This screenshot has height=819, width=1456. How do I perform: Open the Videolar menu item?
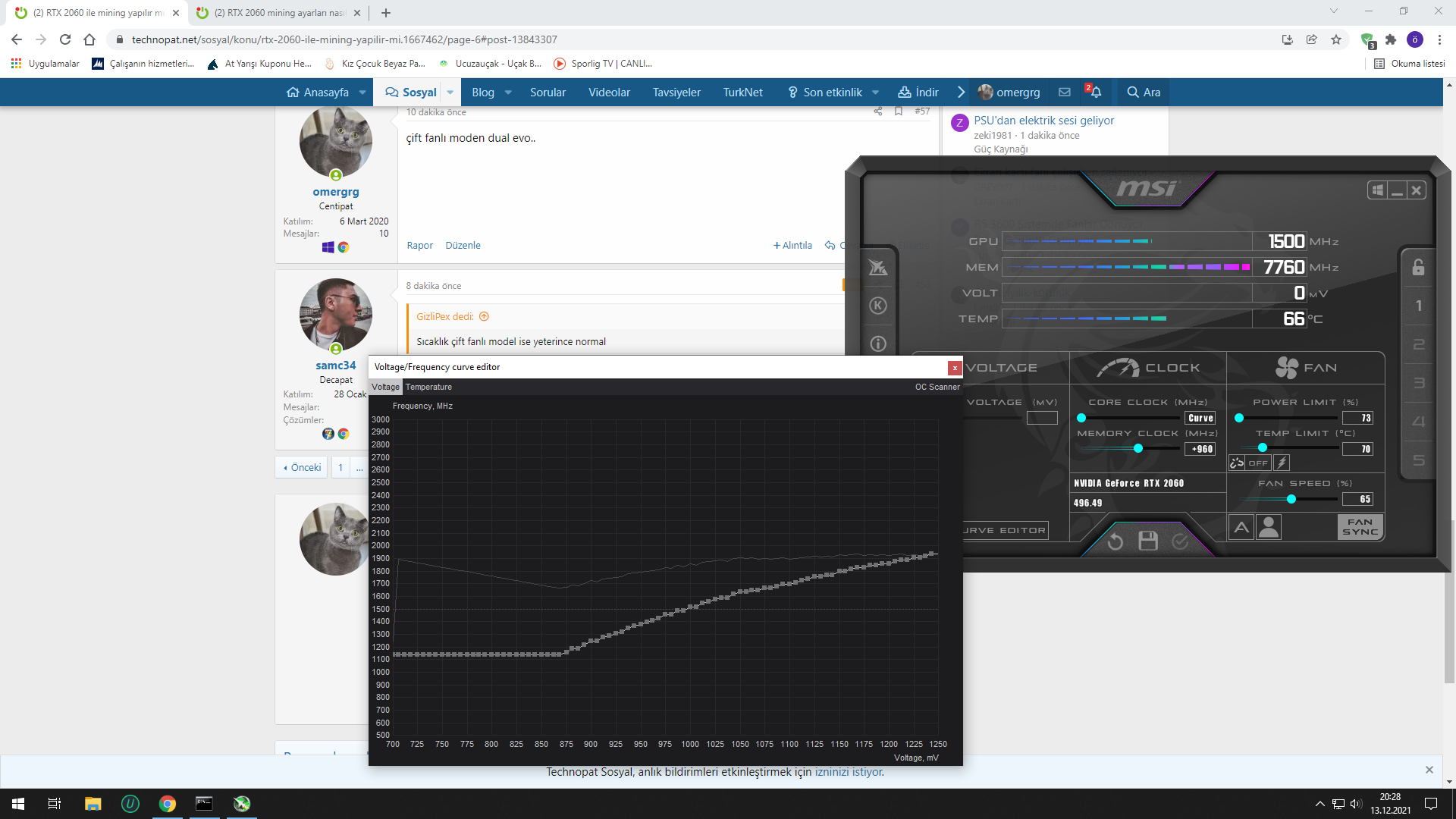coord(609,93)
